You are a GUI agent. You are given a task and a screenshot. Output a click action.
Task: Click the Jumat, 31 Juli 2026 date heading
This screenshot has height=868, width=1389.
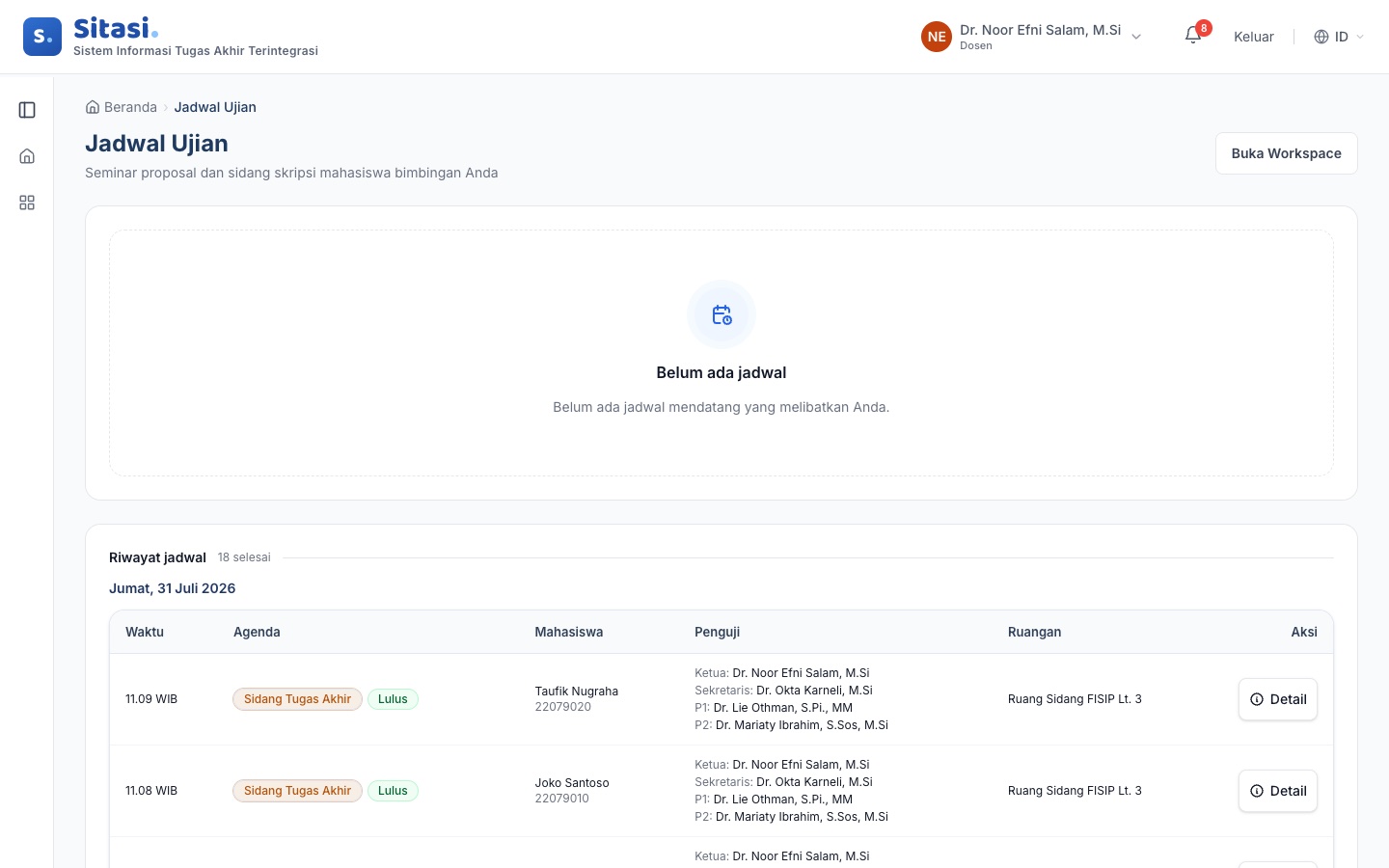coord(173,588)
